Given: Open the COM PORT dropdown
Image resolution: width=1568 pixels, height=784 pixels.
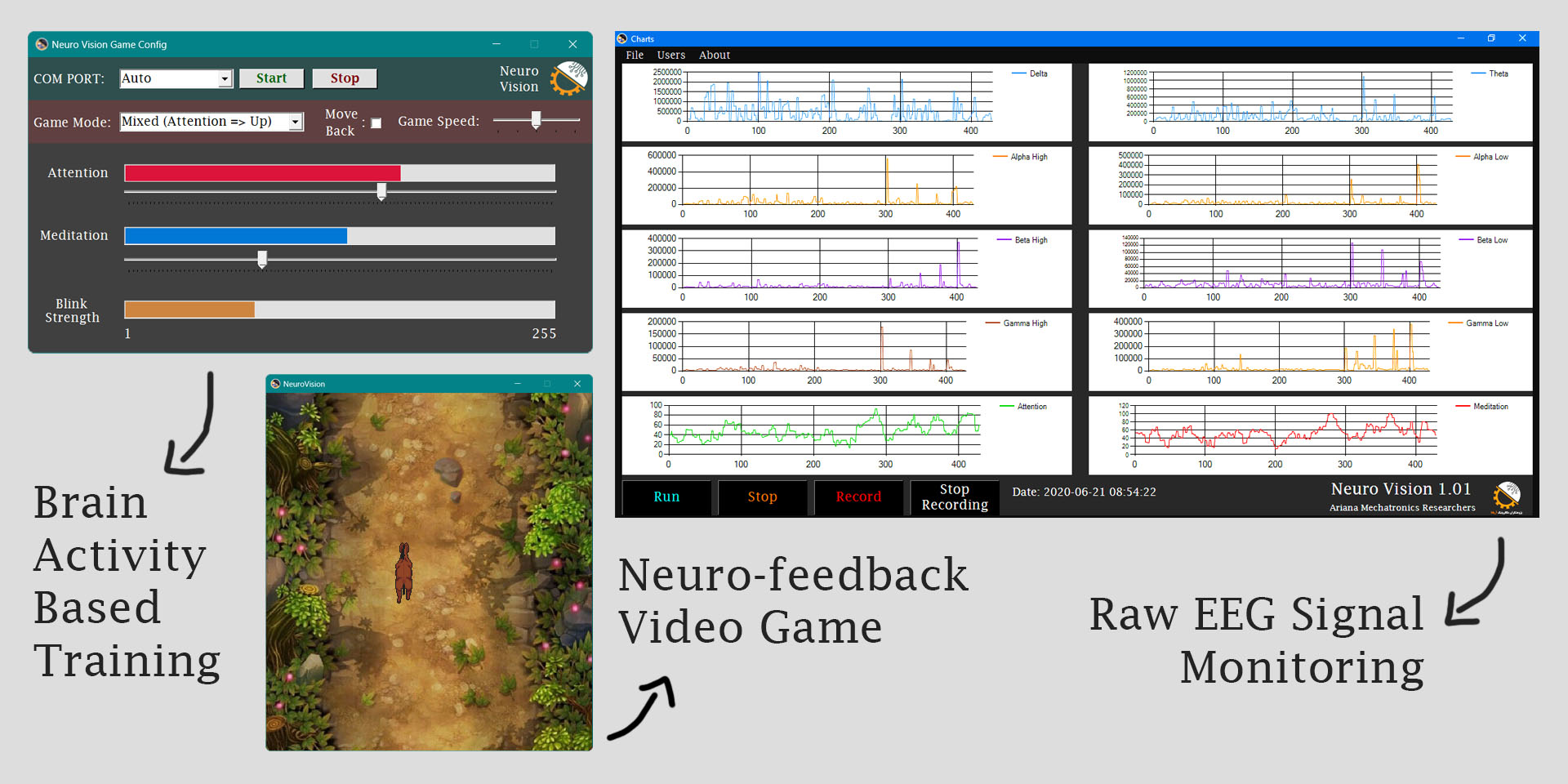Looking at the screenshot, I should point(225,79).
